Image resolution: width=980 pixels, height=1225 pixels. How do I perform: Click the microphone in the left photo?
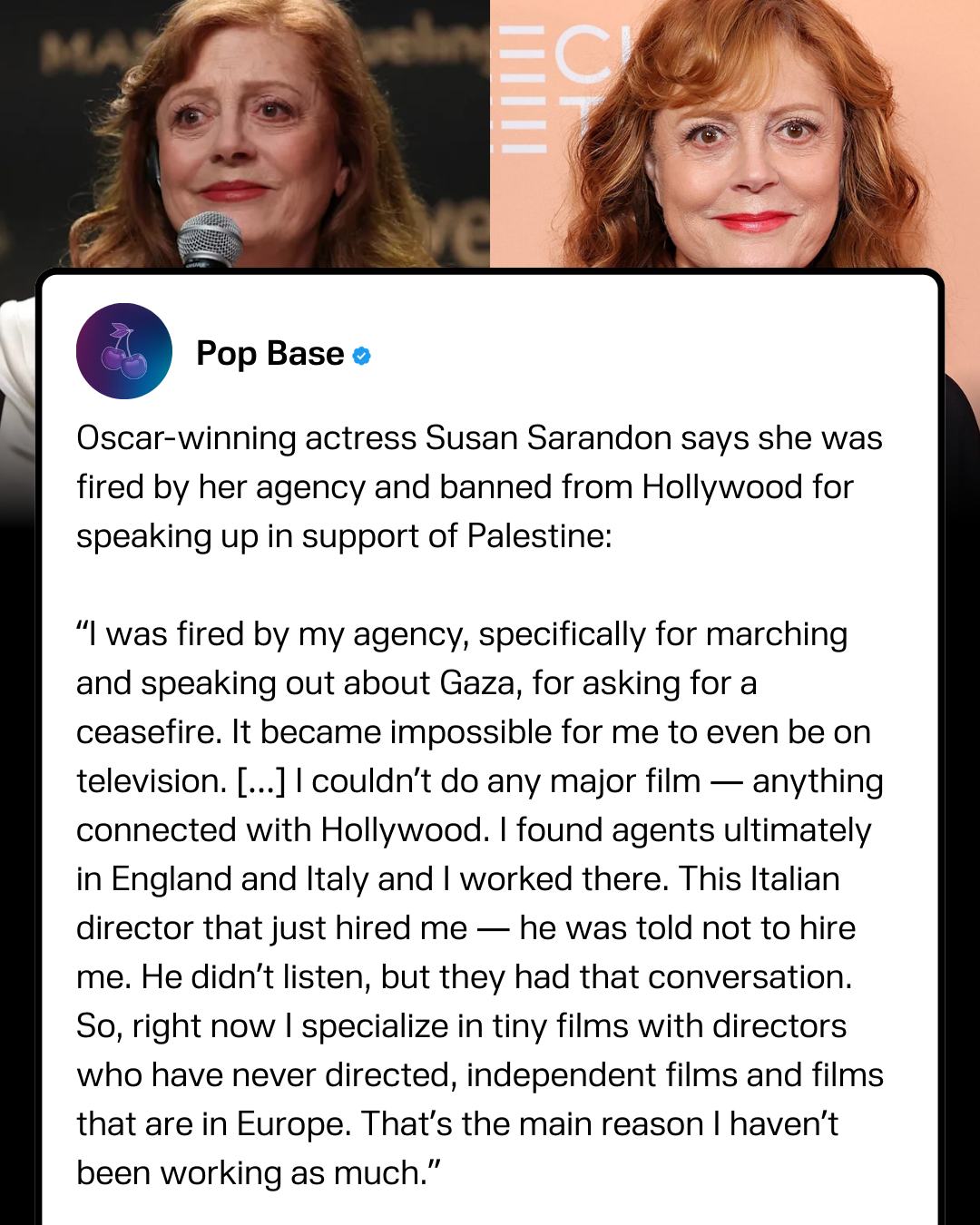tap(210, 240)
